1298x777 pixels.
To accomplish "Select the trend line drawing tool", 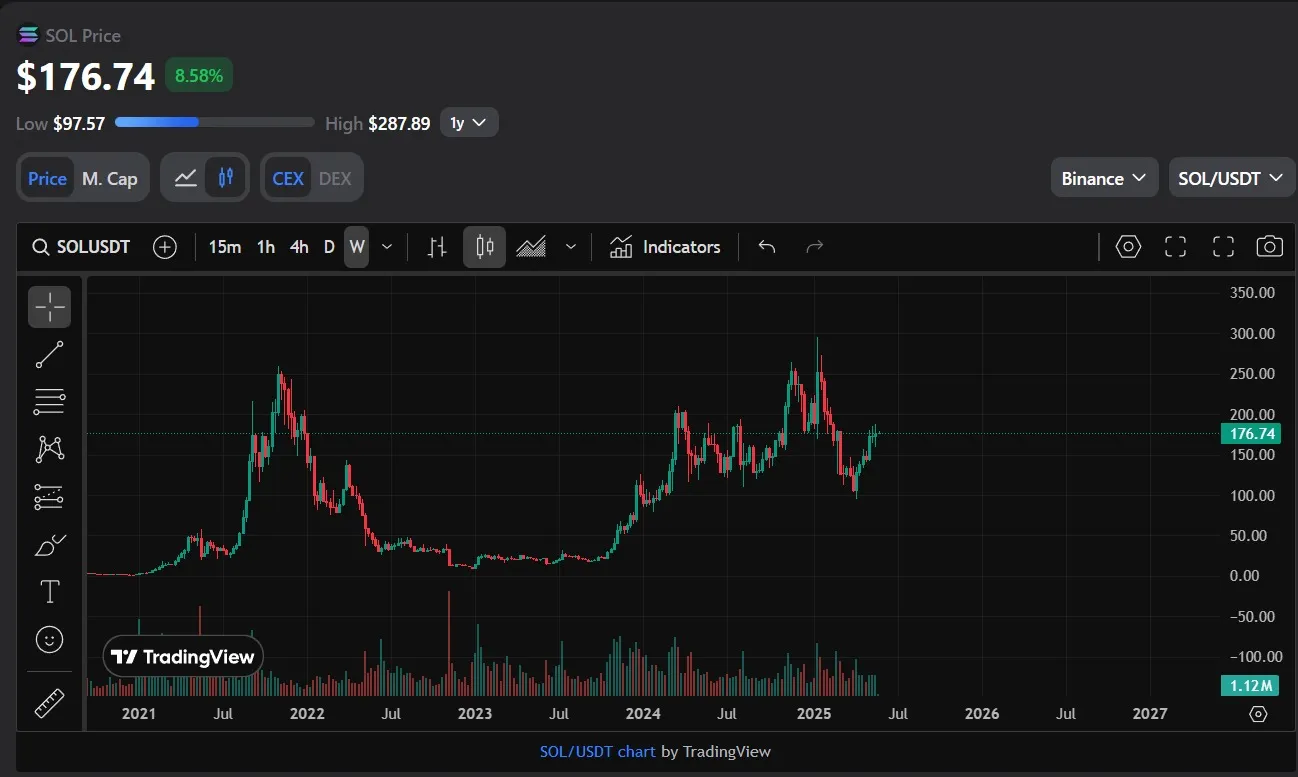I will tap(49, 354).
